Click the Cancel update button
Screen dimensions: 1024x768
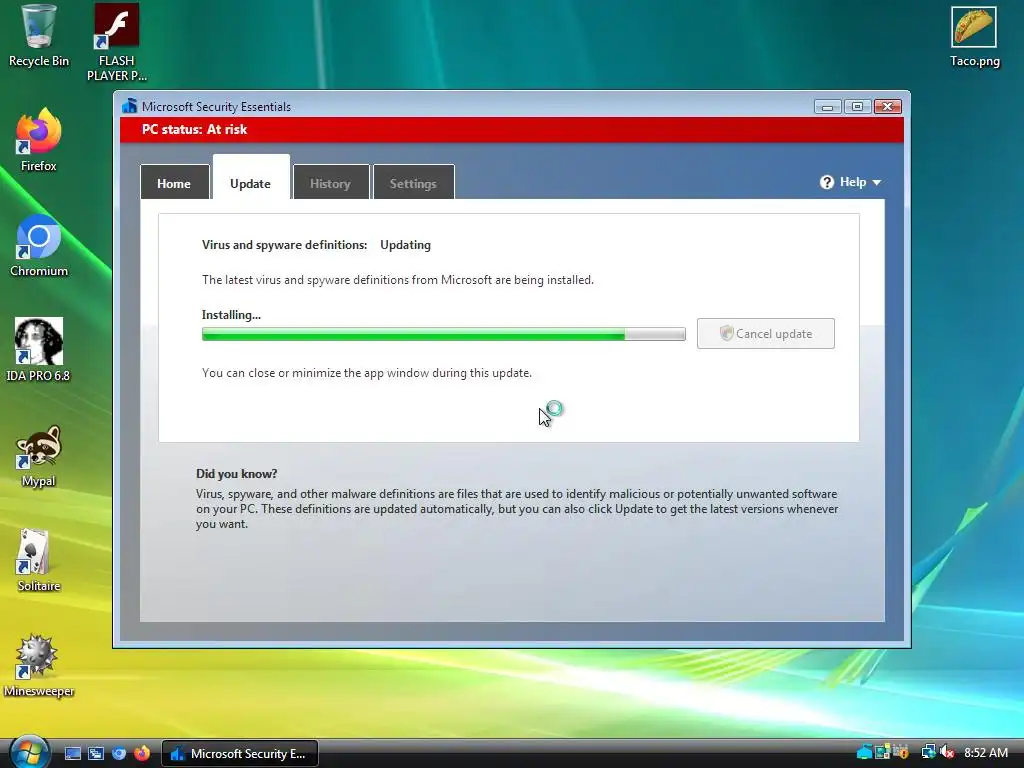[x=765, y=334]
